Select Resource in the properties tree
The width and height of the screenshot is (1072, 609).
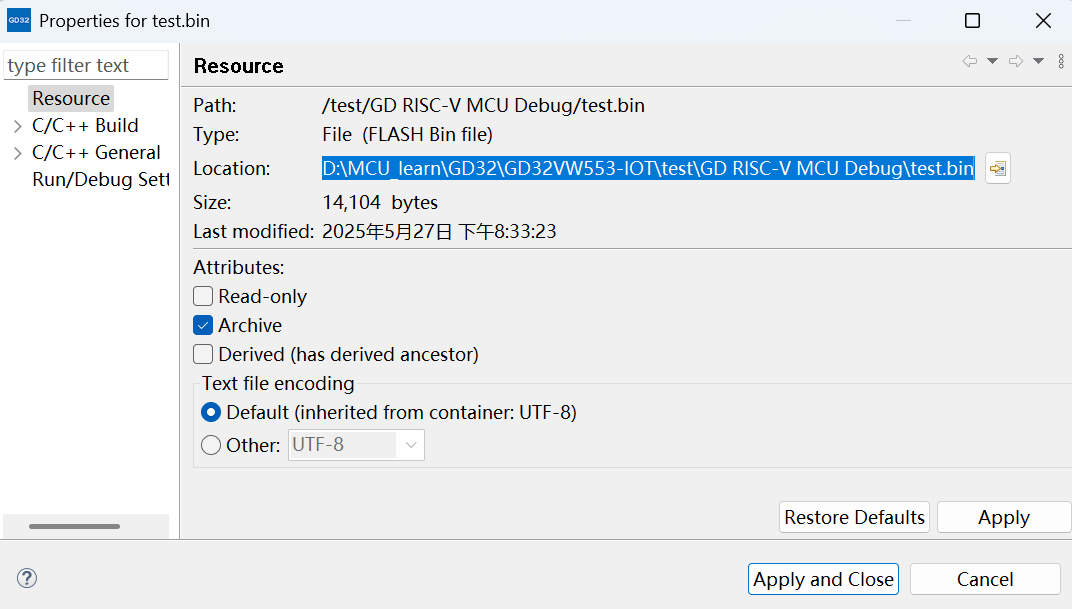(x=71, y=99)
